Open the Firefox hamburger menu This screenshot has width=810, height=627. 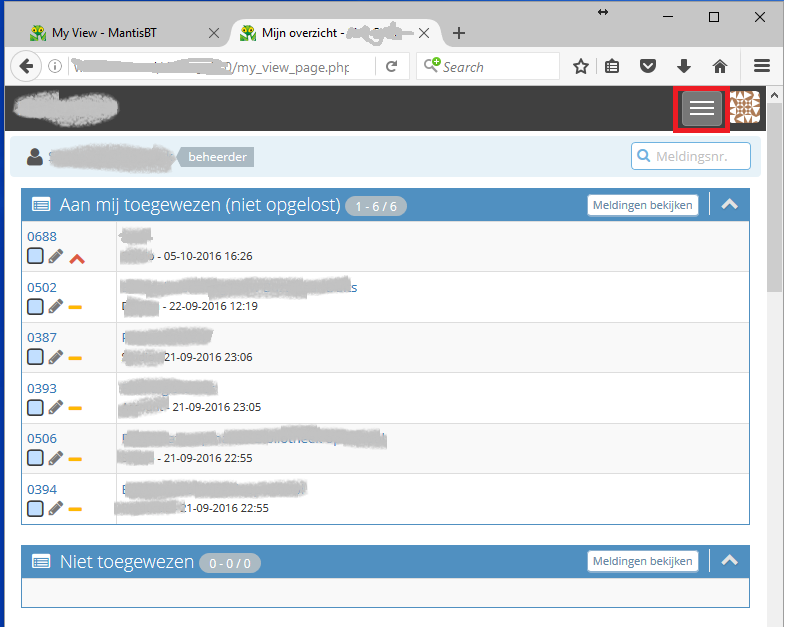tap(762, 66)
